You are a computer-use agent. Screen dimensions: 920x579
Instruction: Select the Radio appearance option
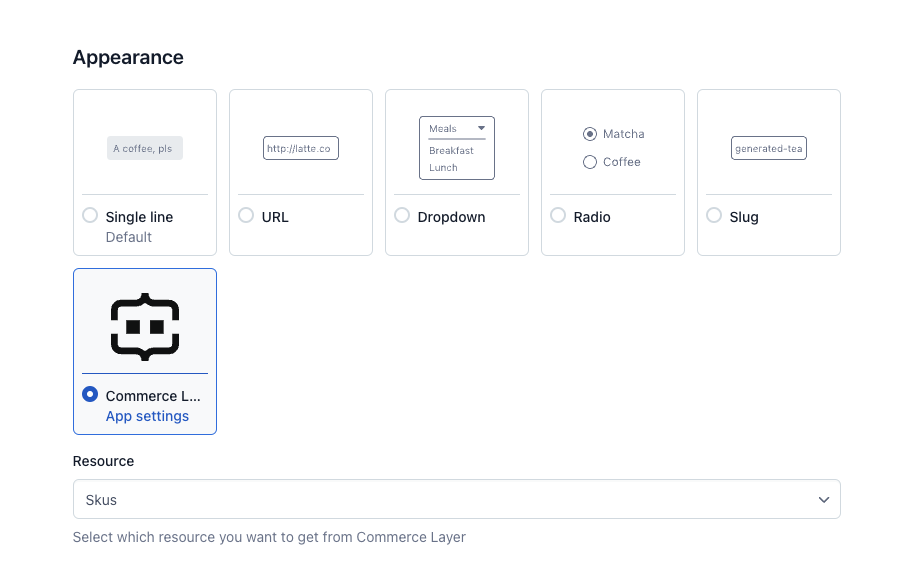(x=558, y=215)
